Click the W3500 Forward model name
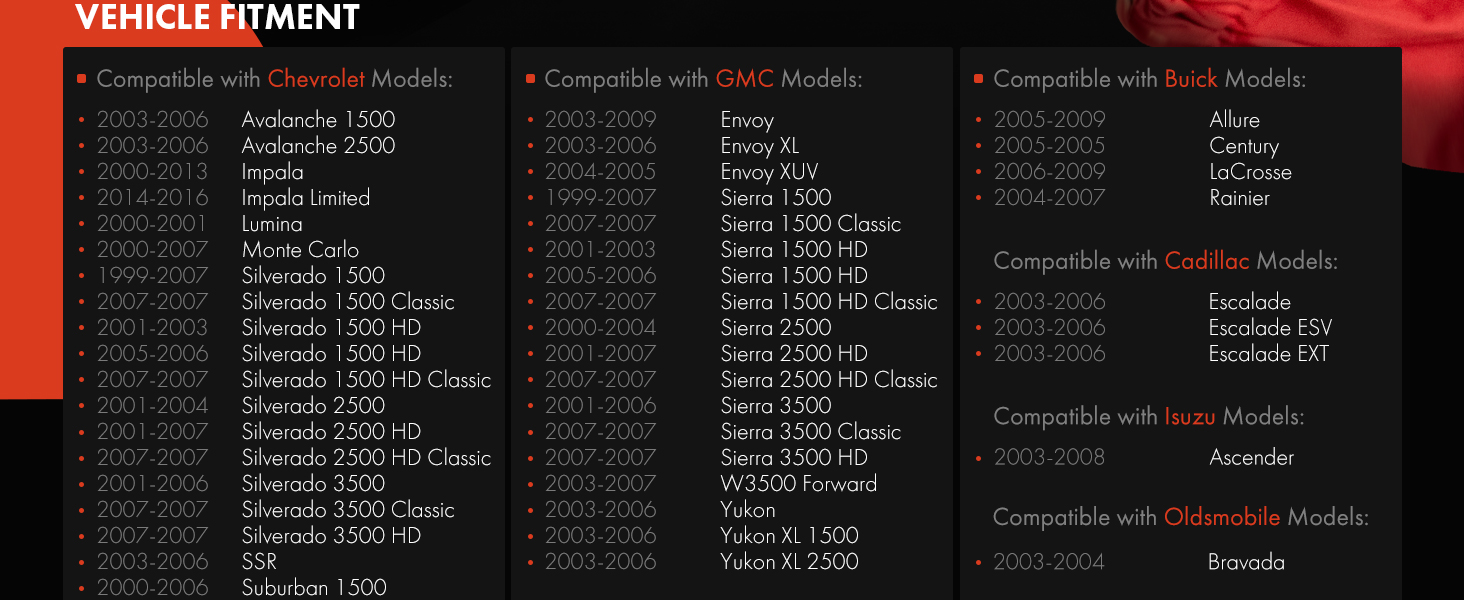This screenshot has height=600, width=1464. pos(798,484)
